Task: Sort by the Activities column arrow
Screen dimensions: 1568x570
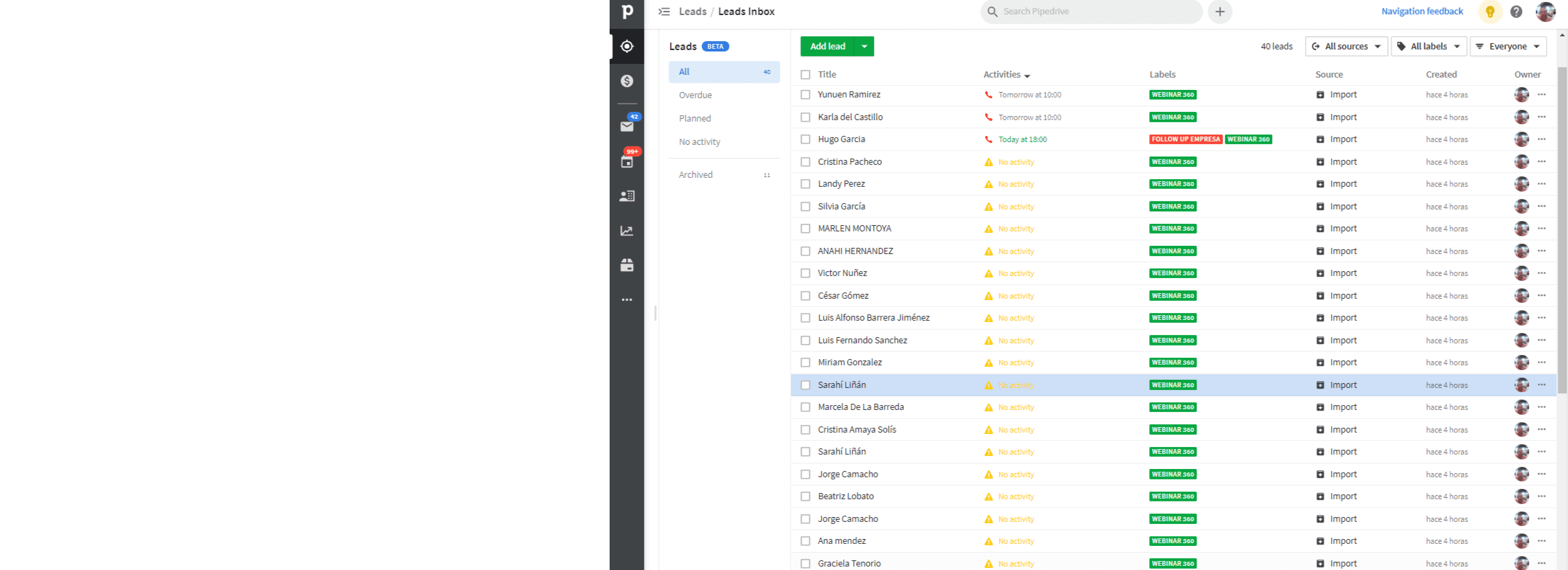Action: point(1027,76)
